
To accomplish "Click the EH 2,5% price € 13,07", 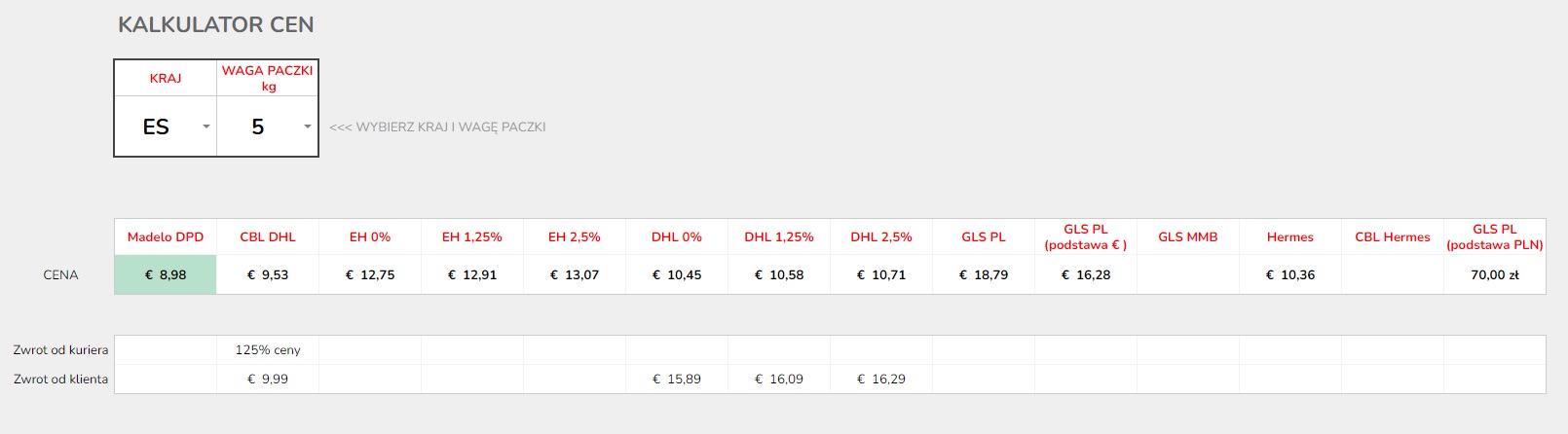I will click(575, 275).
